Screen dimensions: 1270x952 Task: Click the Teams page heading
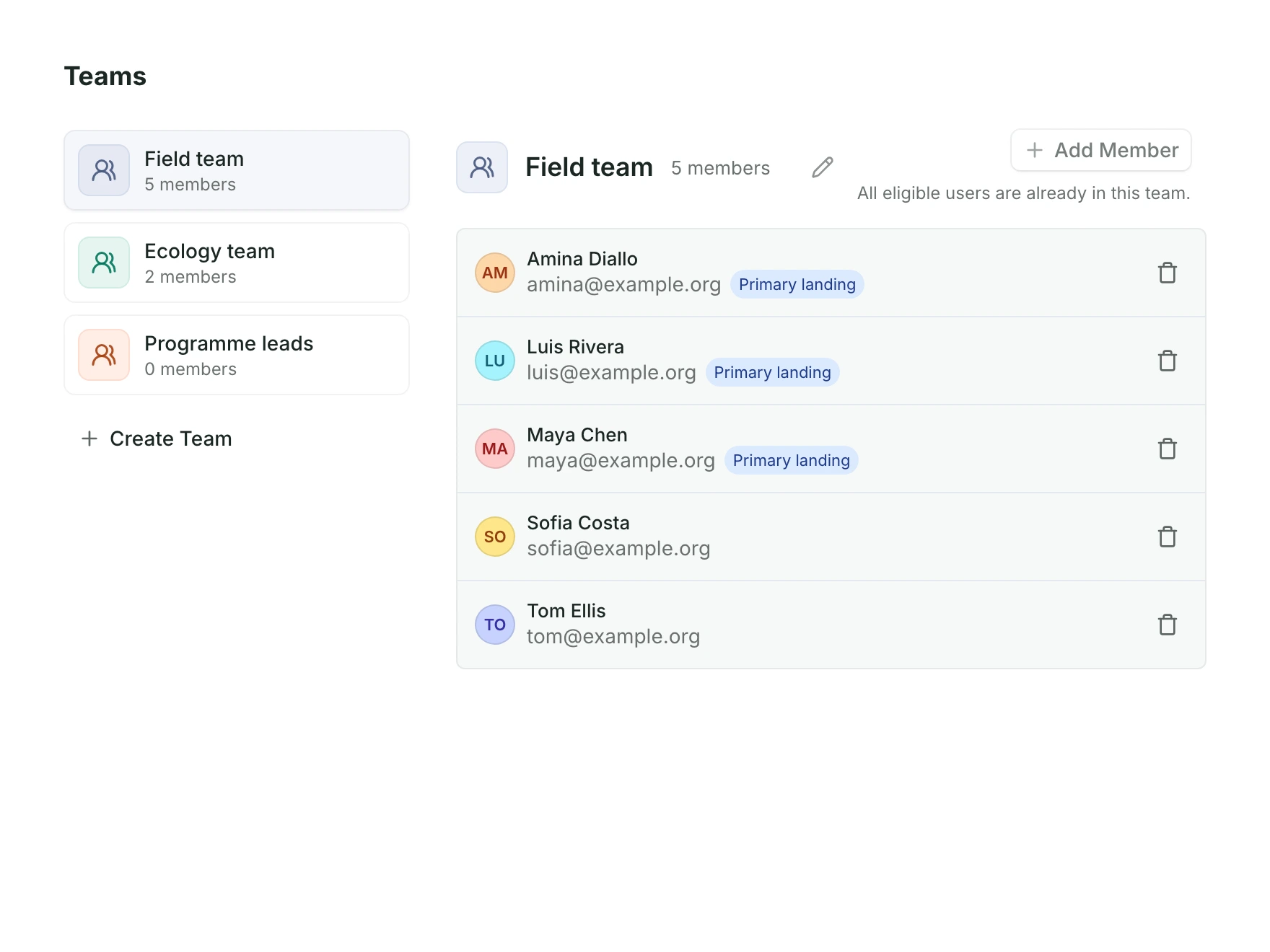105,76
